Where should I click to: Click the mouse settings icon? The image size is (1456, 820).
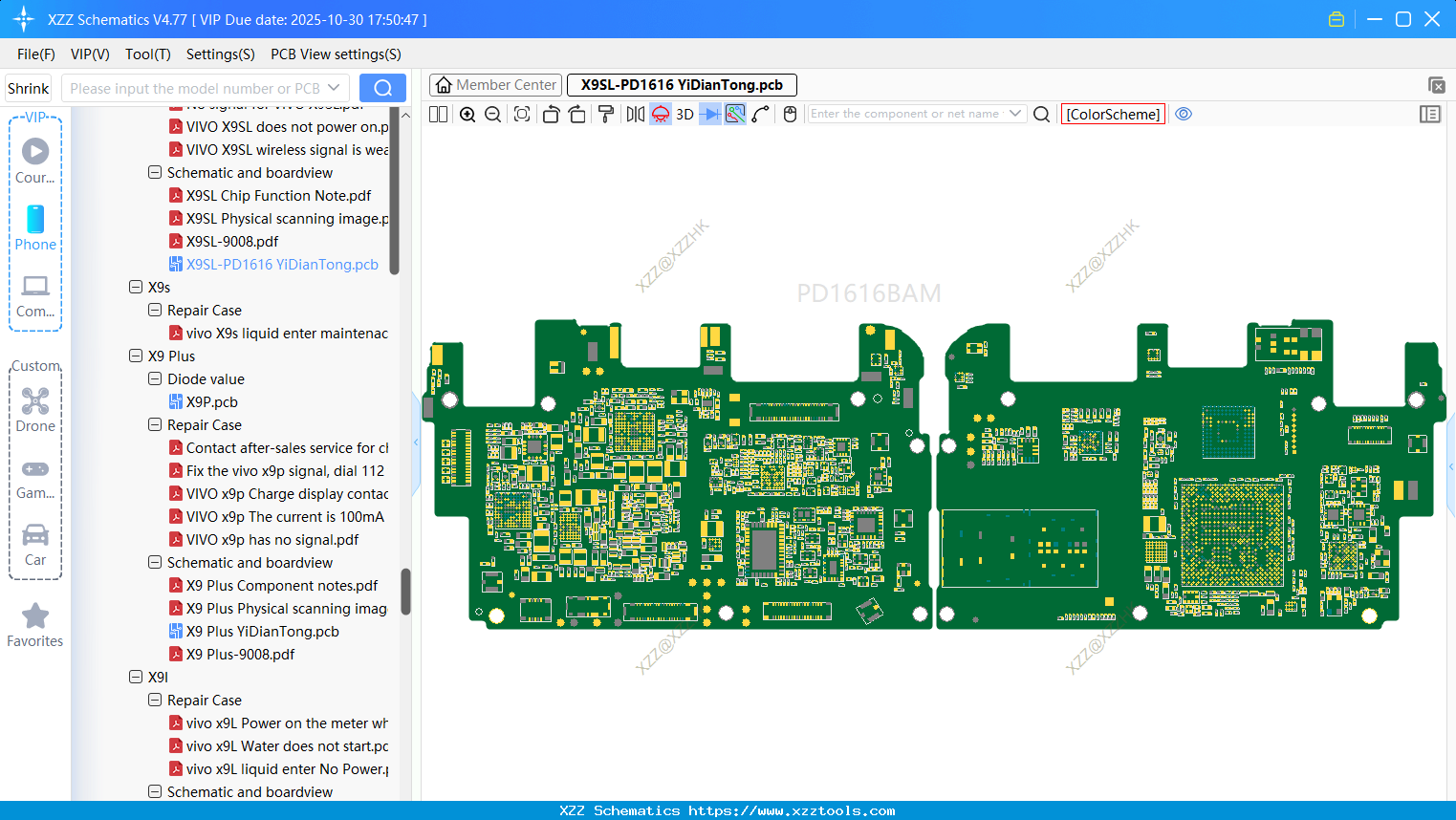(790, 115)
